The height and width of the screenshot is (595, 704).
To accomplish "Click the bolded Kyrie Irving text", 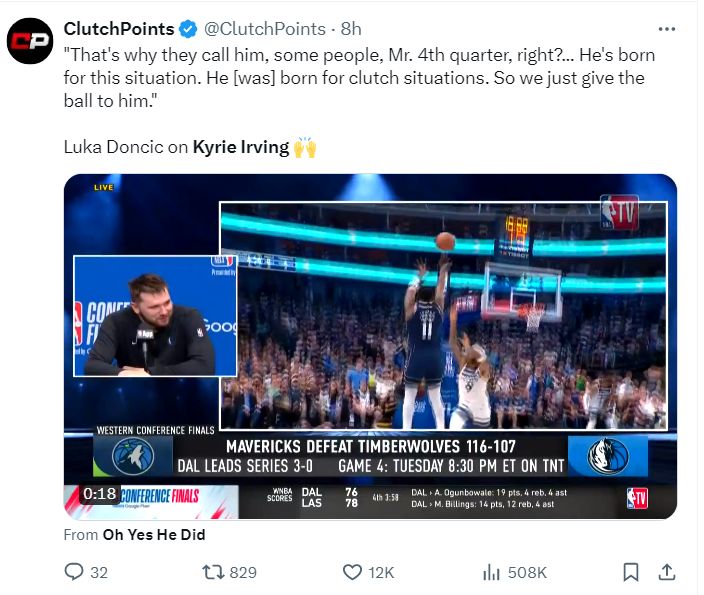I will click(240, 147).
